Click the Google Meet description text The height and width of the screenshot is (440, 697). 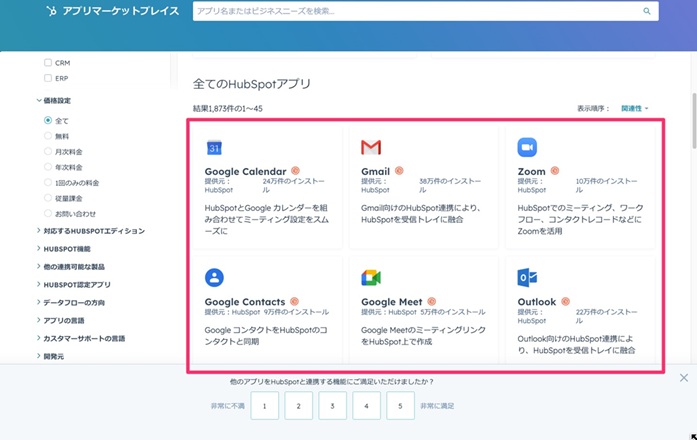(x=423, y=336)
